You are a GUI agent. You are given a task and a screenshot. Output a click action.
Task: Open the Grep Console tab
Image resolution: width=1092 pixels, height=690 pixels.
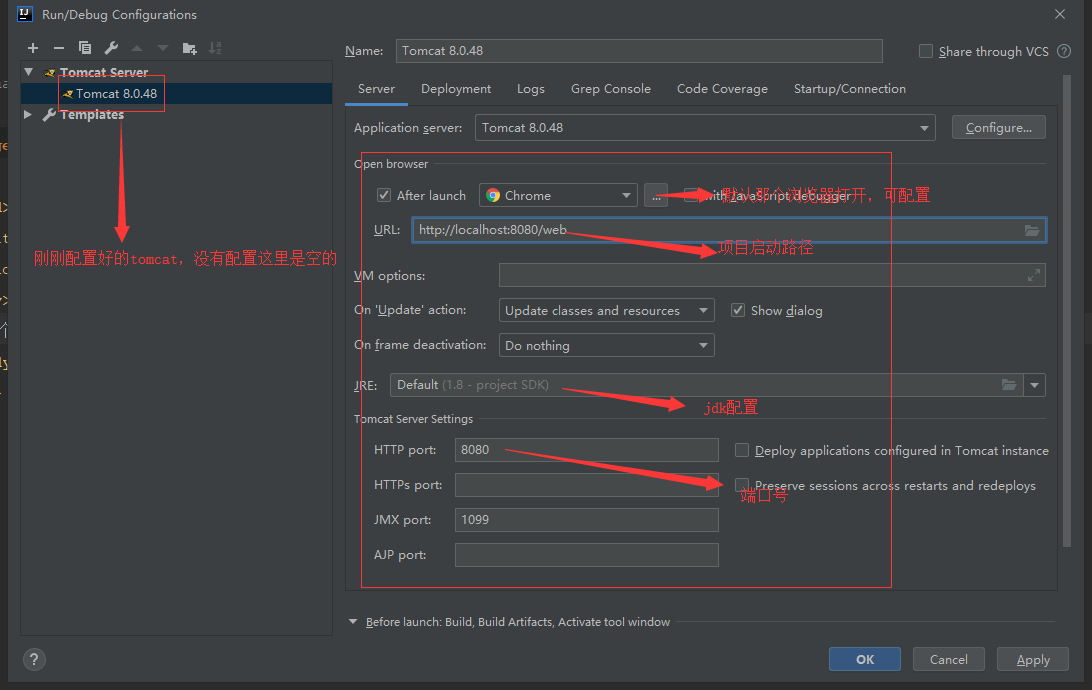point(611,89)
